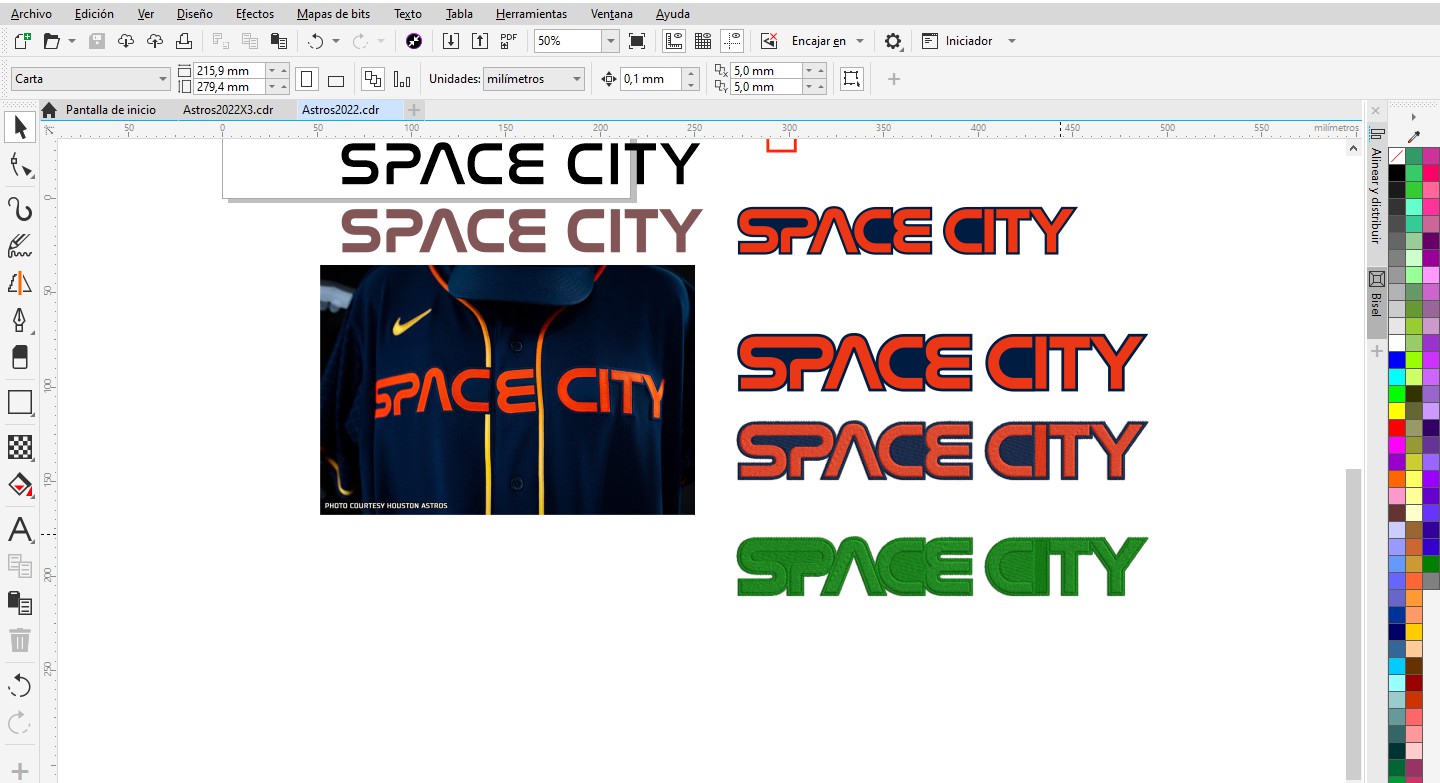1440x783 pixels.
Task: Expand the Iniciador dropdown arrow
Action: click(1012, 41)
